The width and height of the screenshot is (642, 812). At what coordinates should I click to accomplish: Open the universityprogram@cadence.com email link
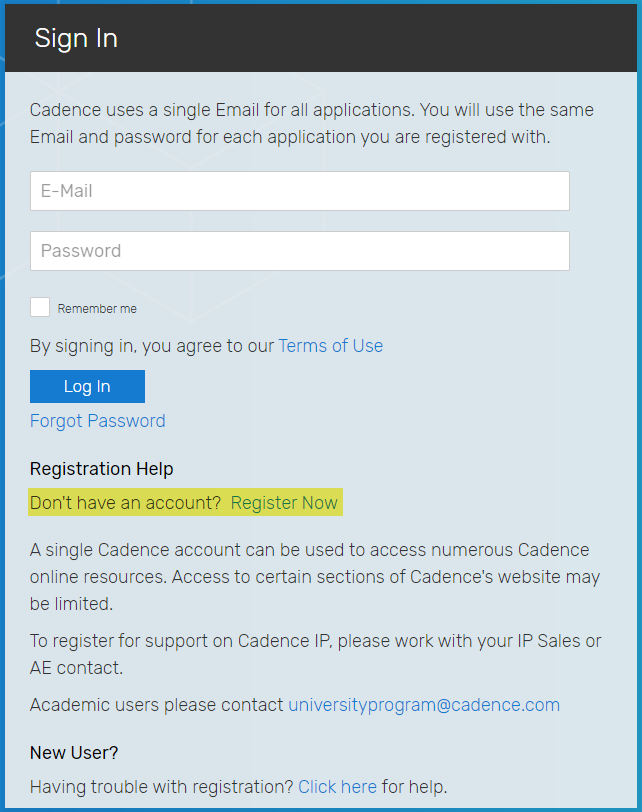[x=424, y=705]
